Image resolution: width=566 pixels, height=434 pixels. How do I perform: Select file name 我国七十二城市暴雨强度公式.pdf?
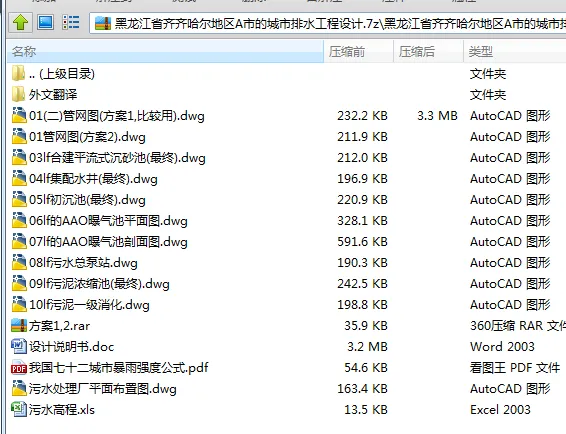tap(119, 368)
